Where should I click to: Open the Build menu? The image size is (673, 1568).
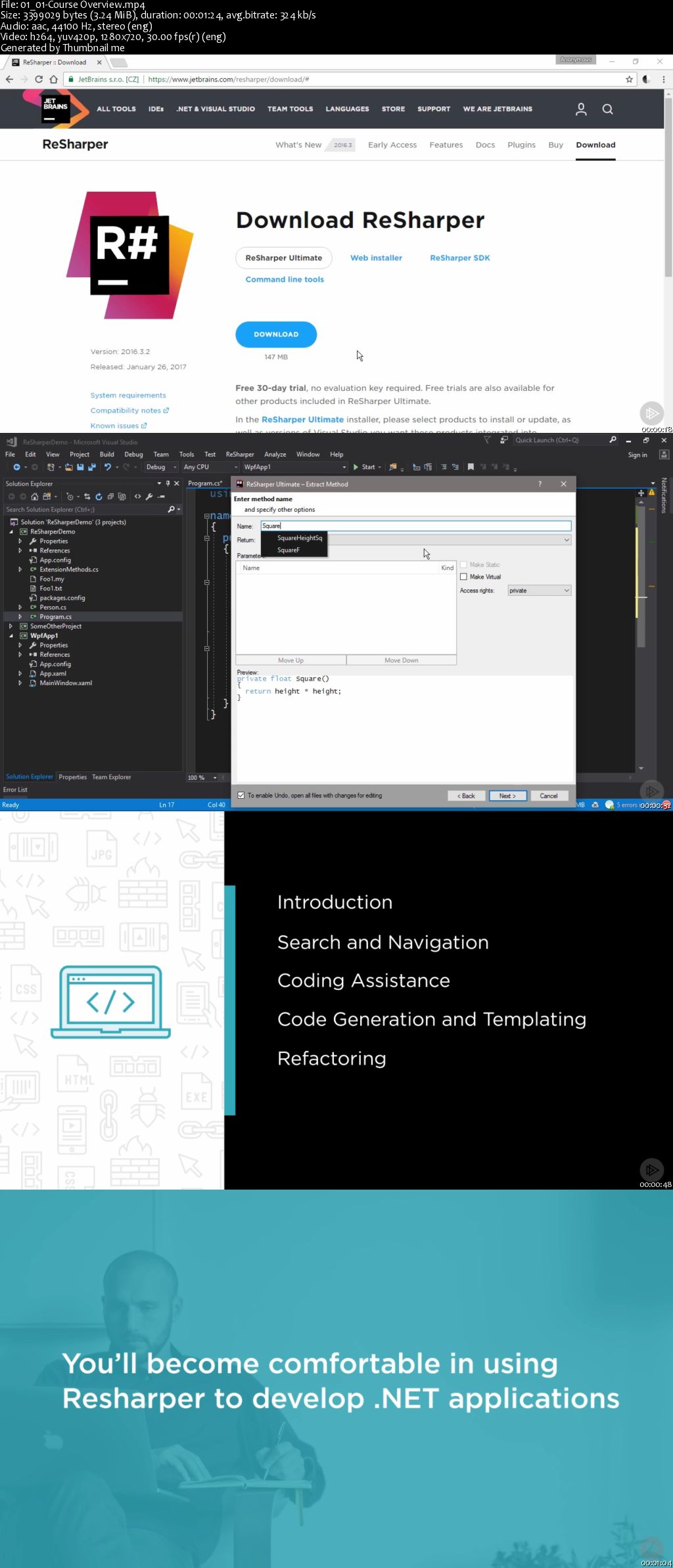(107, 455)
